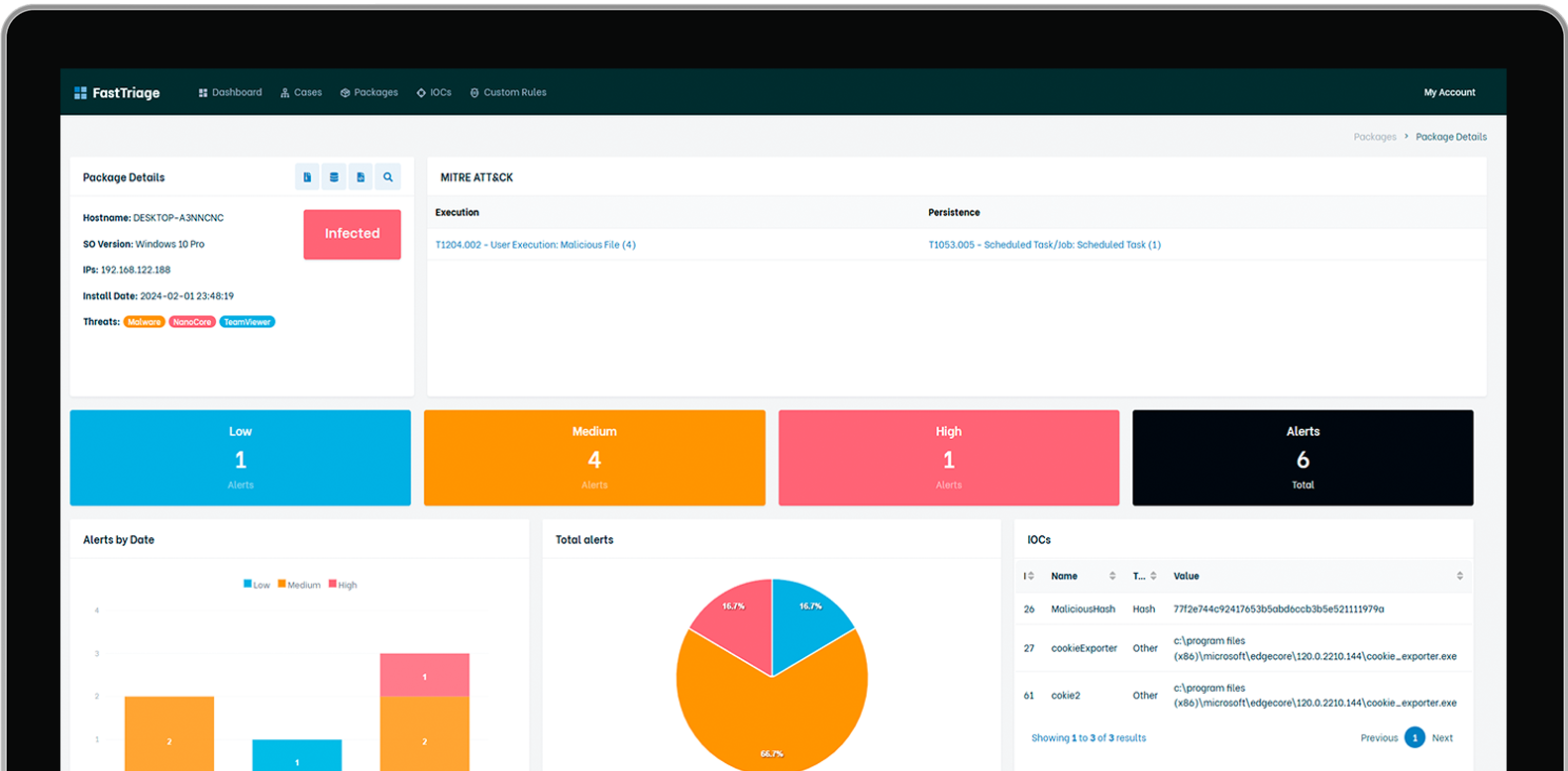Click the Hash type cell

pyautogui.click(x=1144, y=609)
